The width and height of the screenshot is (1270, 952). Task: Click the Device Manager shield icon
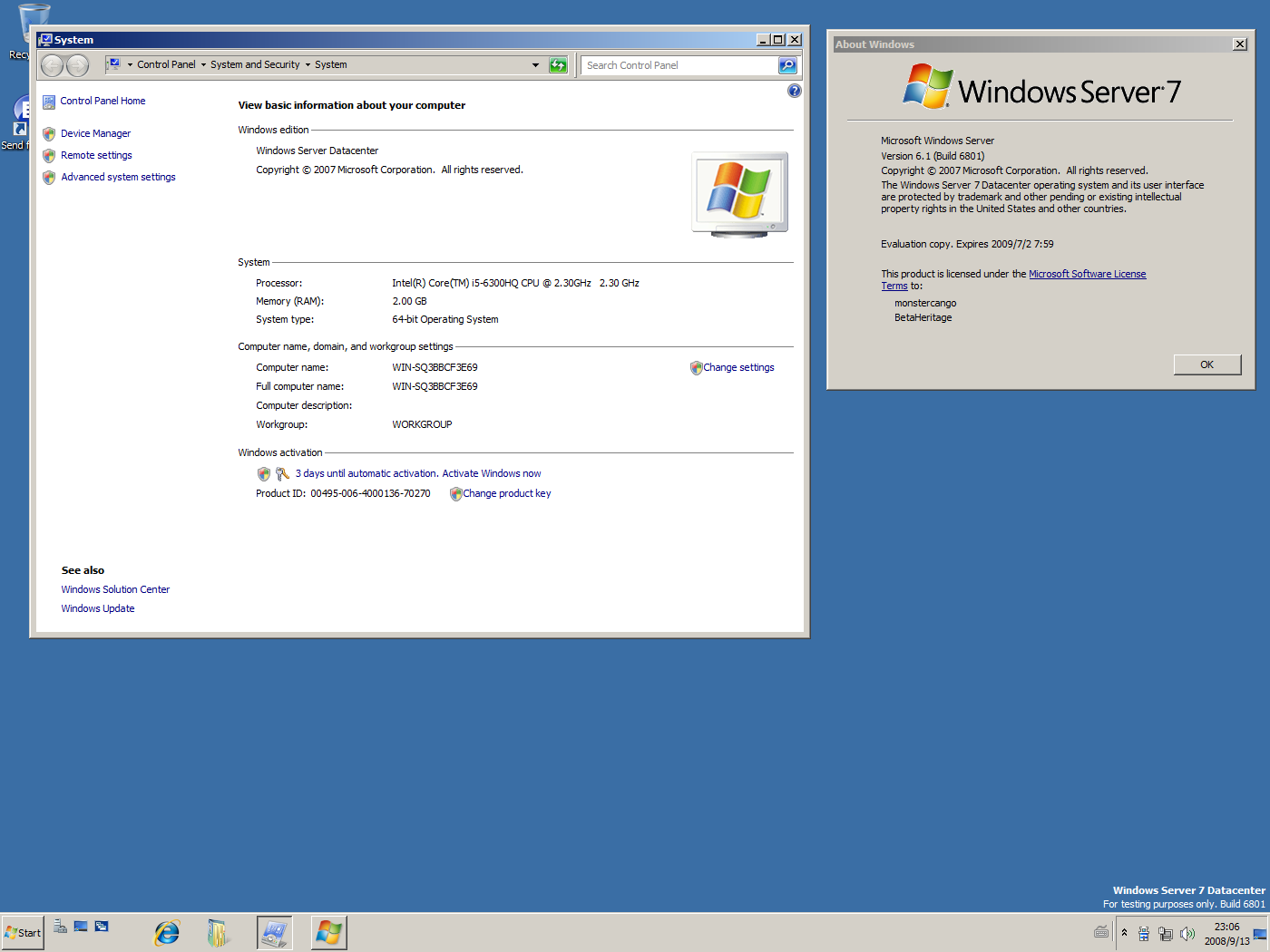coord(49,134)
